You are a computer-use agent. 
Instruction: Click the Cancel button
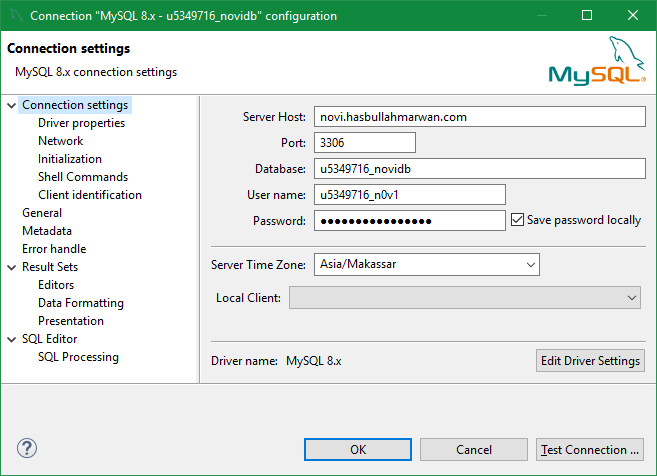click(x=474, y=450)
